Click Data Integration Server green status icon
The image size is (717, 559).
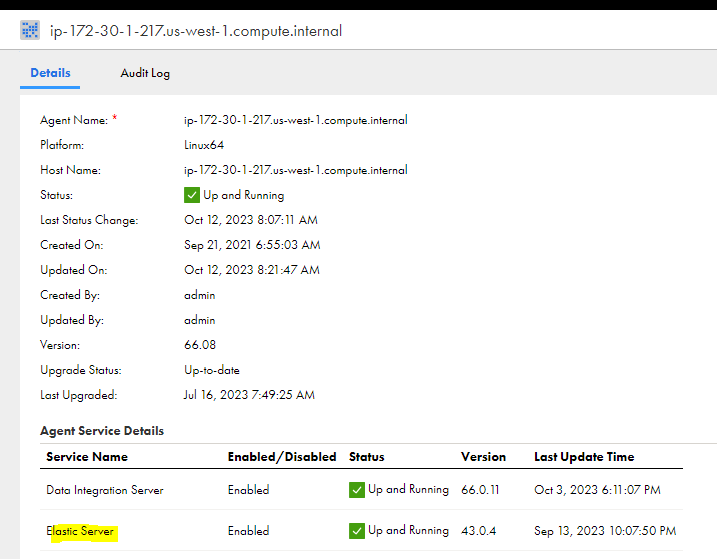point(357,490)
